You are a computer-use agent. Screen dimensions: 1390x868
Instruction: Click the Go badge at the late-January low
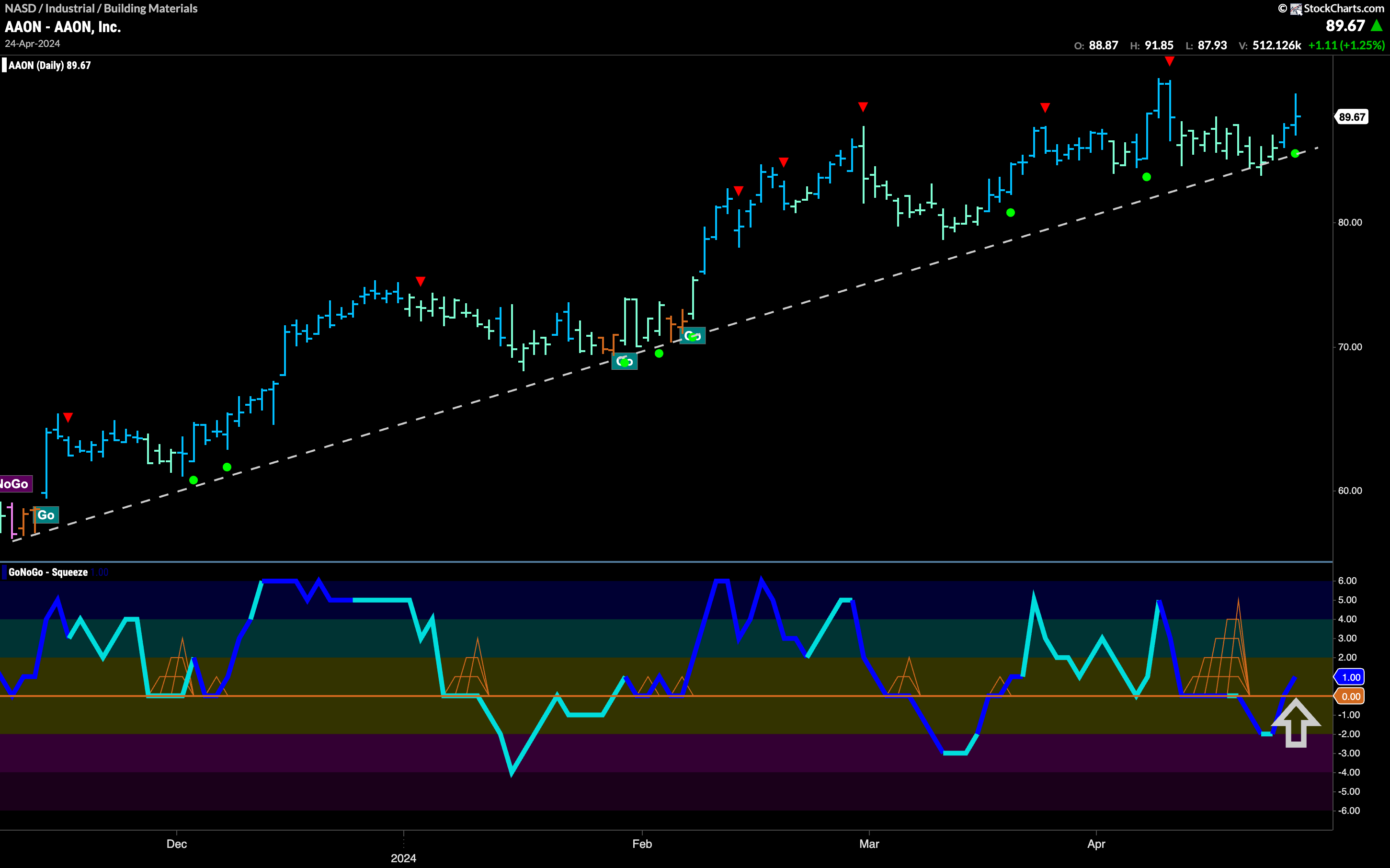tap(625, 362)
